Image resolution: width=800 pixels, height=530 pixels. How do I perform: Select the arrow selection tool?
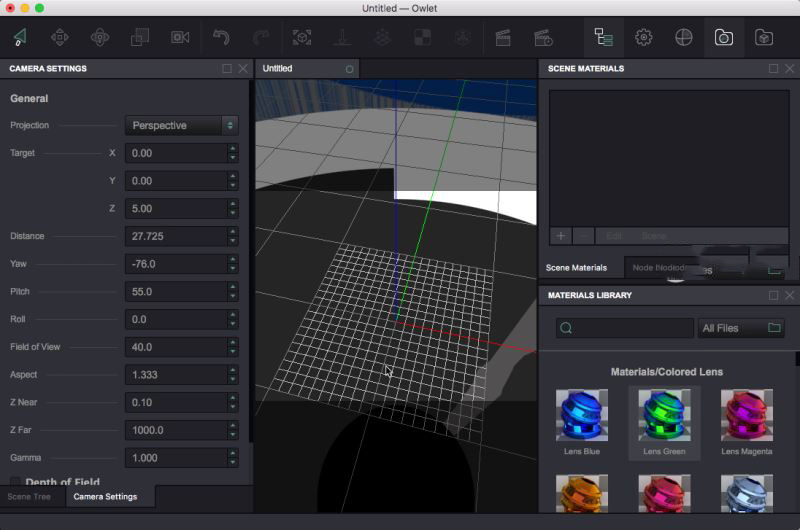tap(20, 37)
